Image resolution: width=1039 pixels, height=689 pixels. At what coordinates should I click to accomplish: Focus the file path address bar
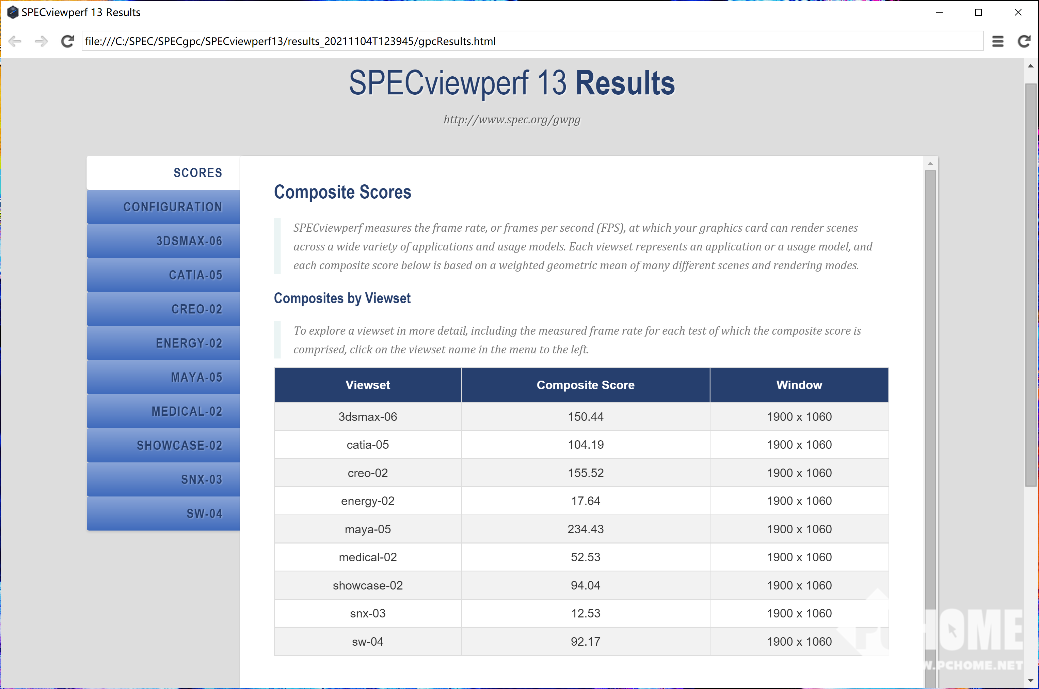click(532, 41)
